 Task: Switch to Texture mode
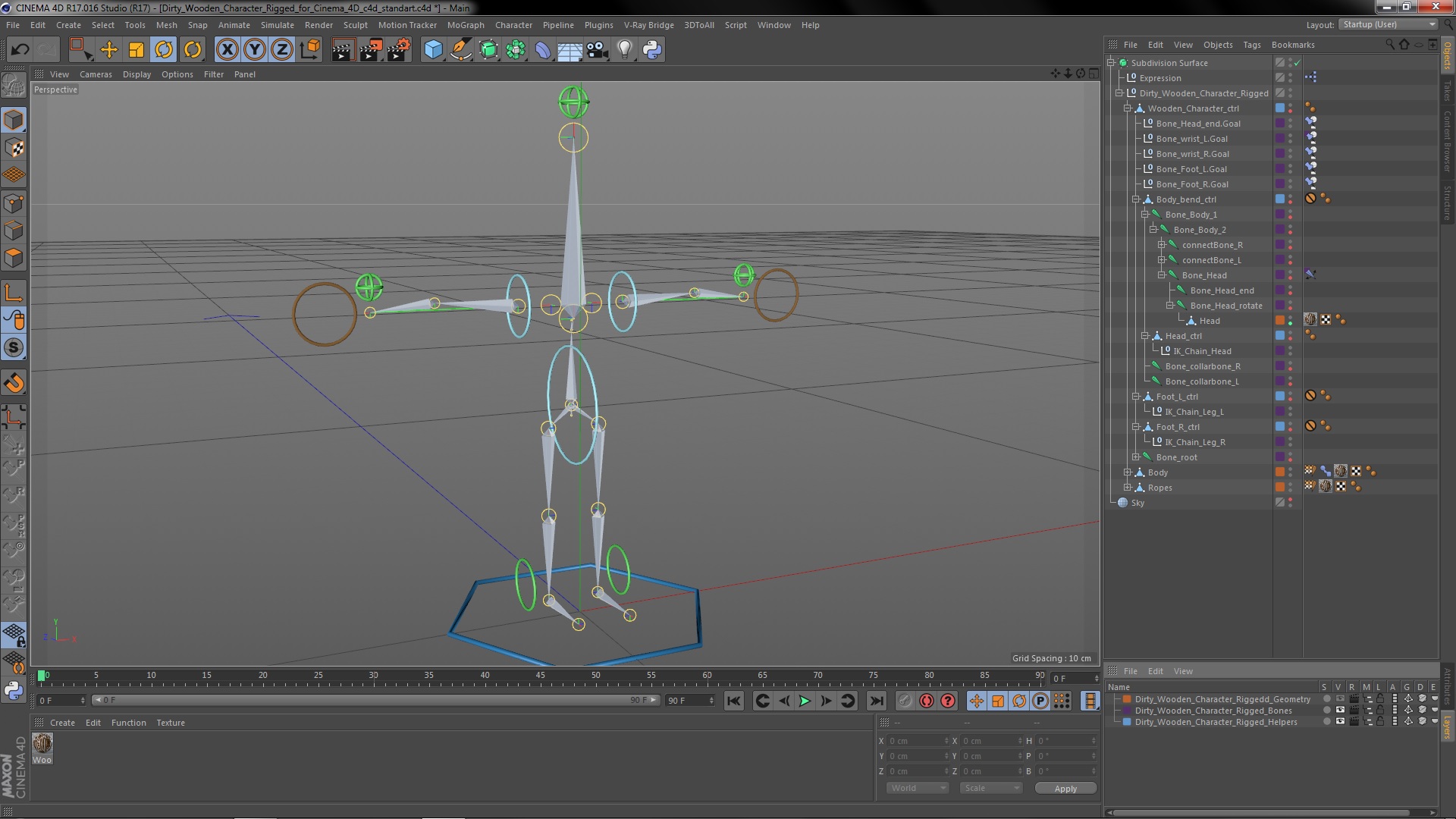pyautogui.click(x=14, y=148)
